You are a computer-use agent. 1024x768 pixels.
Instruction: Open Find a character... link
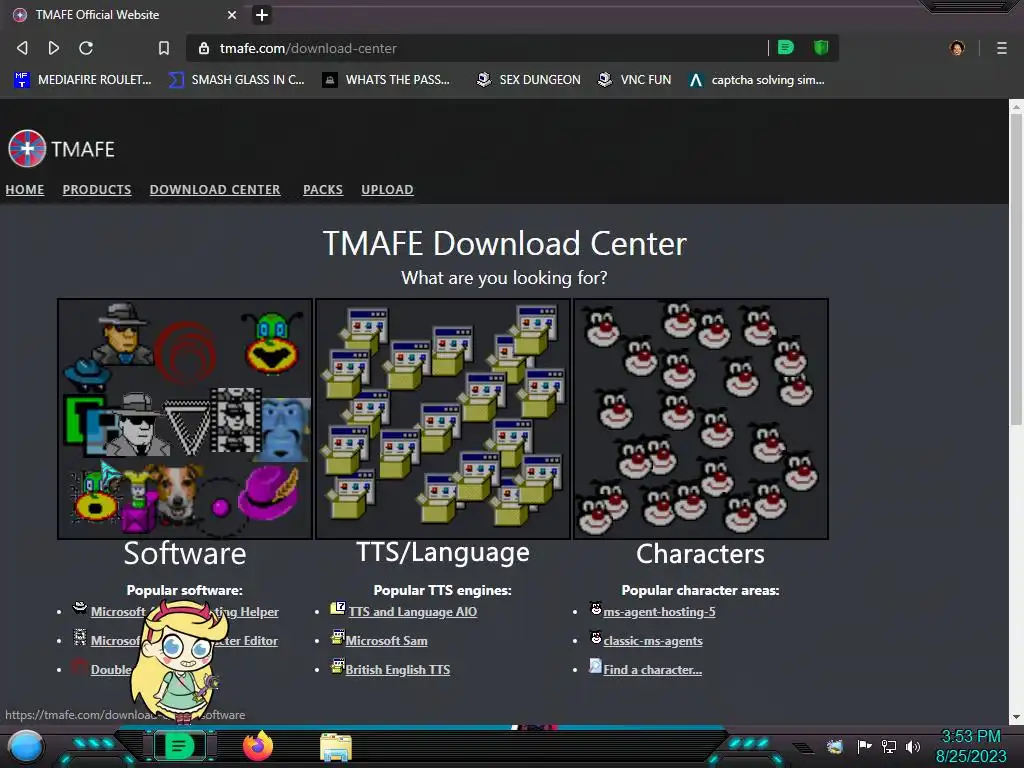coord(652,669)
